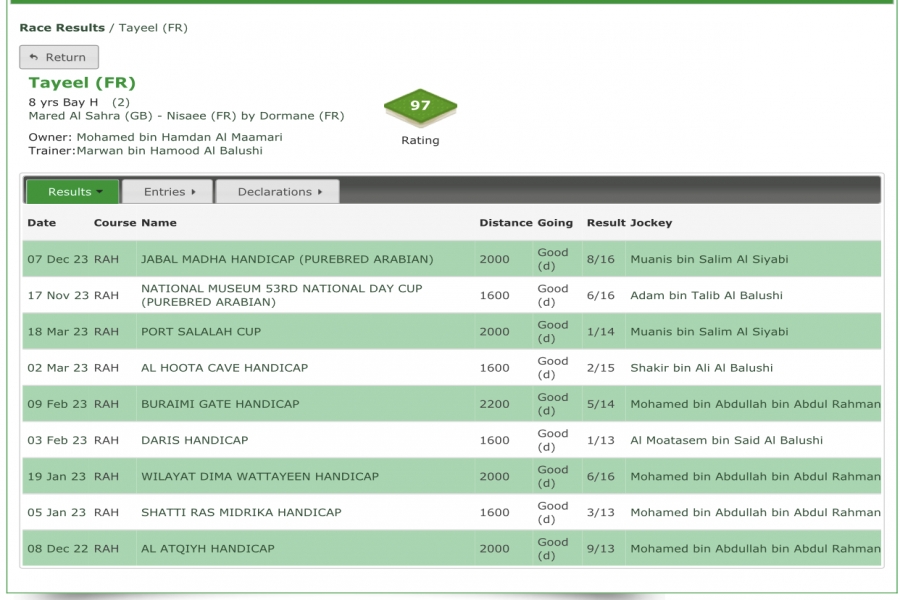This screenshot has height=600, width=900.
Task: Click the Date column header
Action: click(x=42, y=222)
